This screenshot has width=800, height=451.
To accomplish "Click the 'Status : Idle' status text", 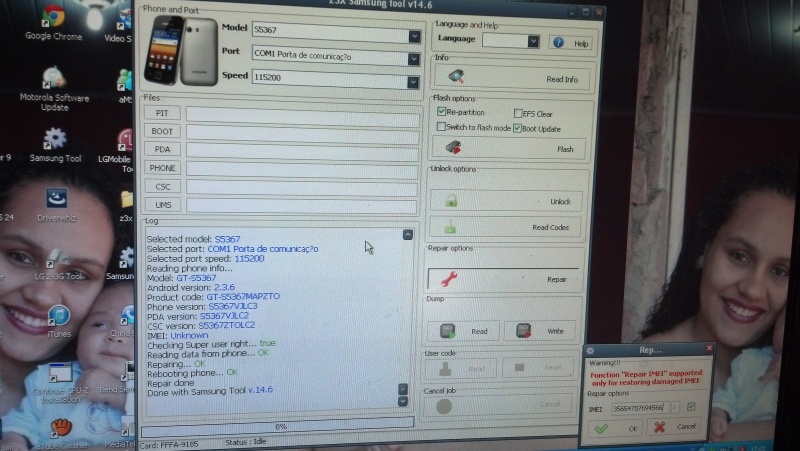I will [246, 442].
